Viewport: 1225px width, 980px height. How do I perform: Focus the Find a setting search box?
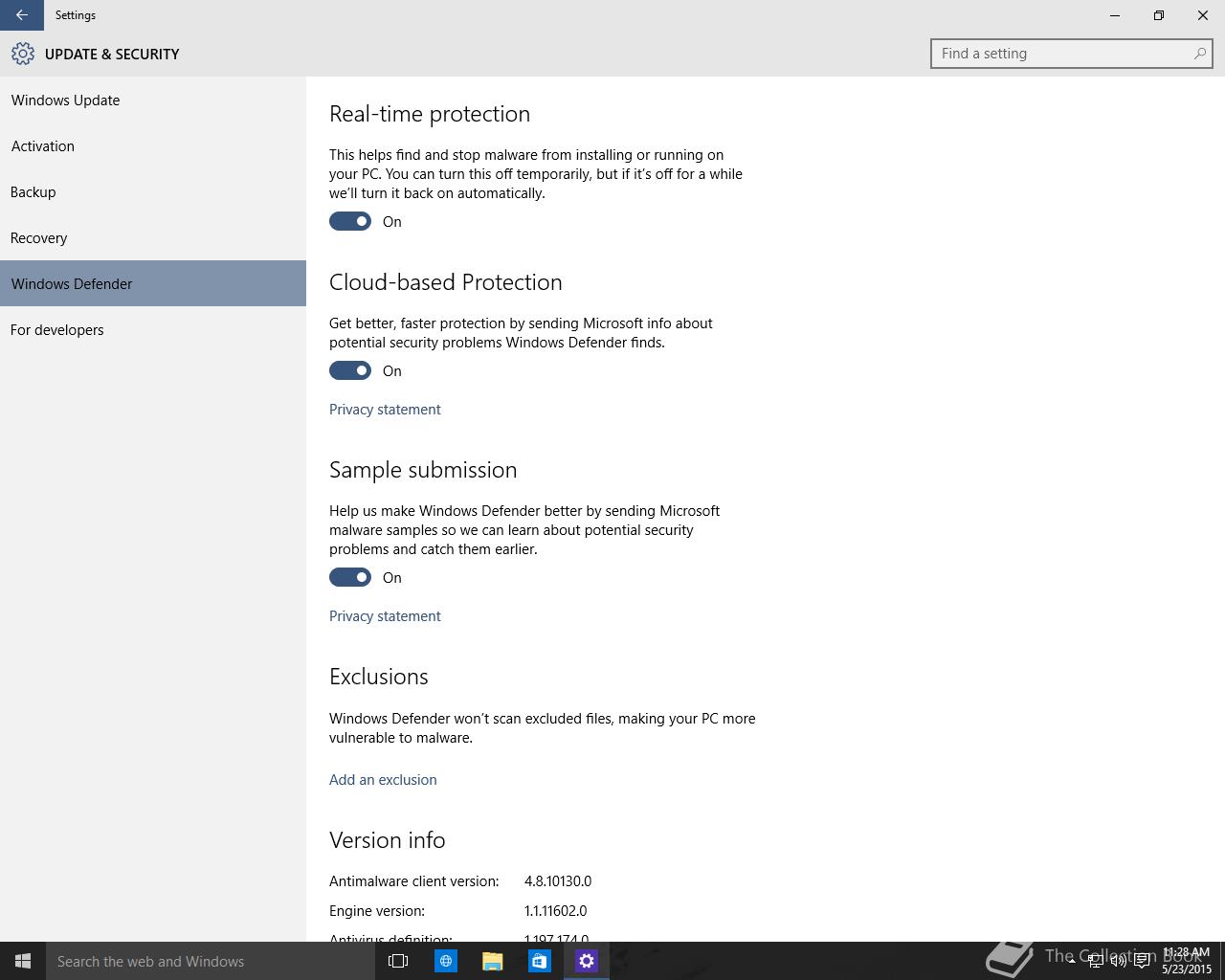point(1071,54)
